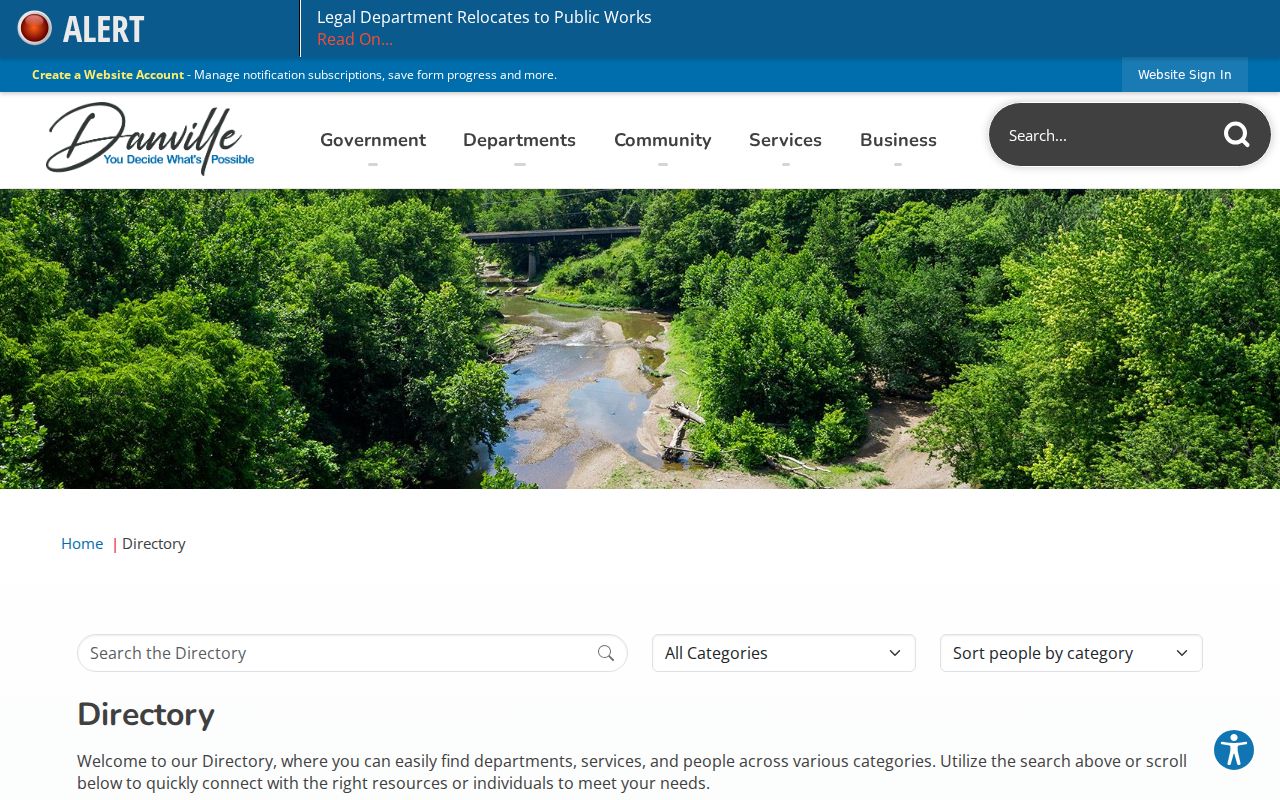Click the site search magnifier icon
This screenshot has width=1280, height=800.
pos(1237,135)
